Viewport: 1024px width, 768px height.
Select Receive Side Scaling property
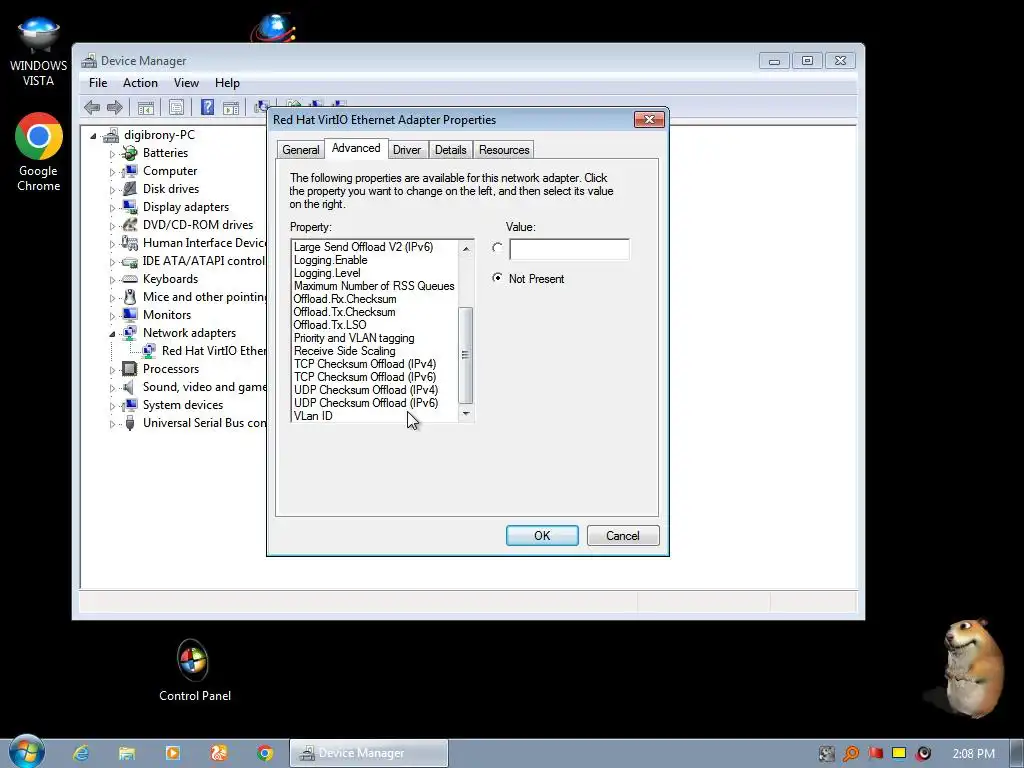344,351
